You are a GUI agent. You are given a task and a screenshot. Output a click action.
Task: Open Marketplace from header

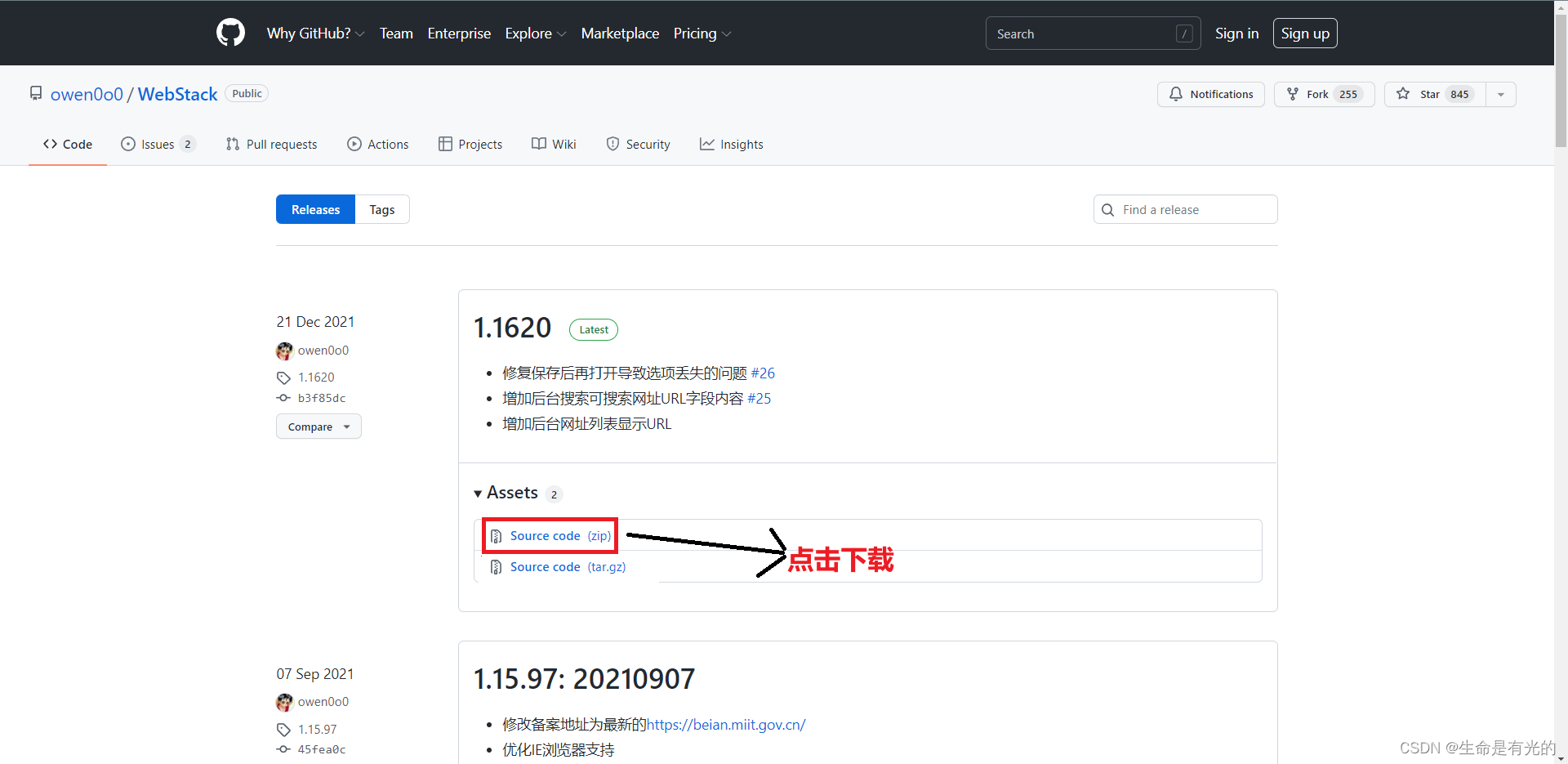(x=620, y=34)
